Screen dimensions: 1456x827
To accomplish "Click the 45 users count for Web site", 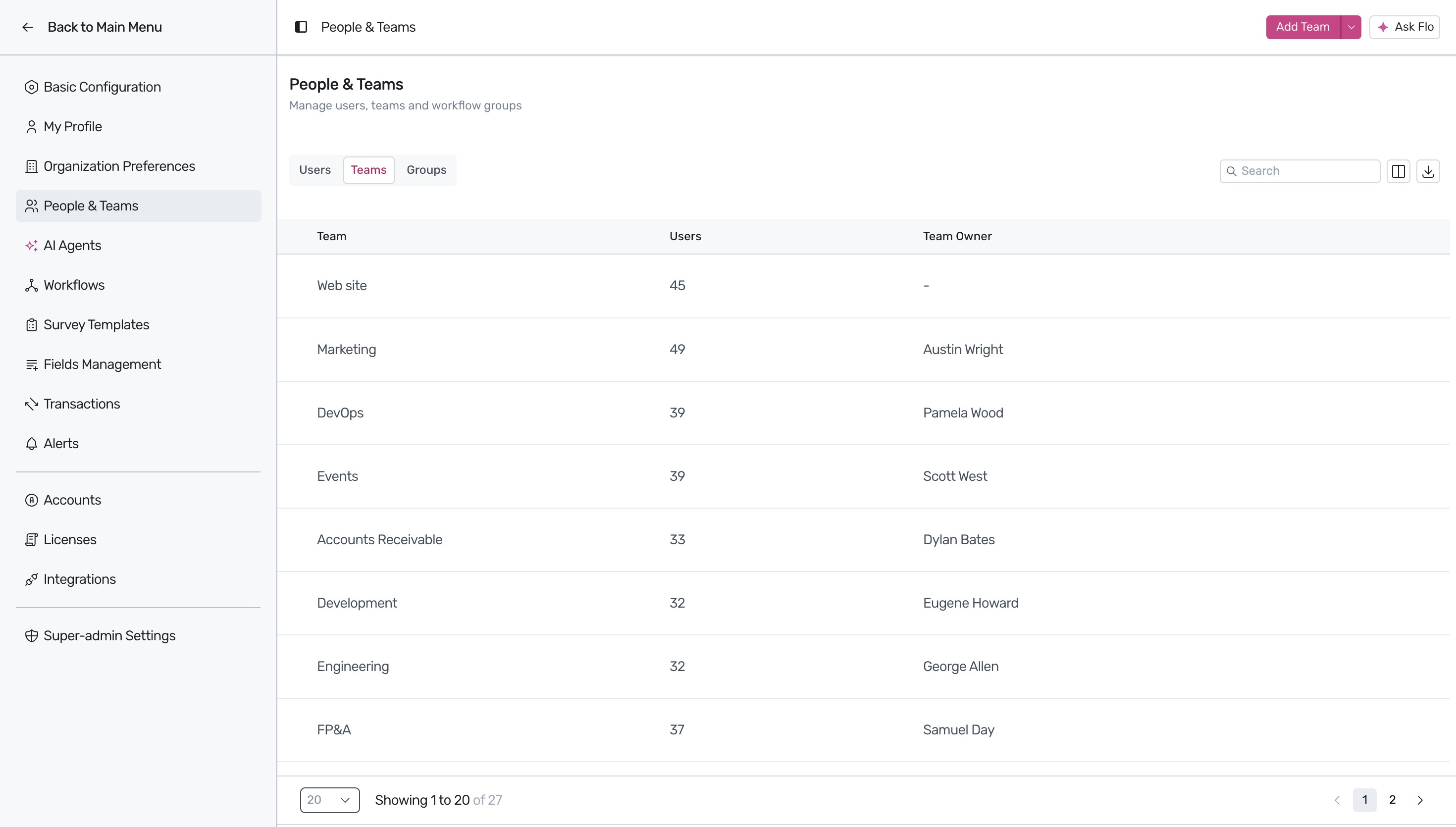I will [677, 286].
